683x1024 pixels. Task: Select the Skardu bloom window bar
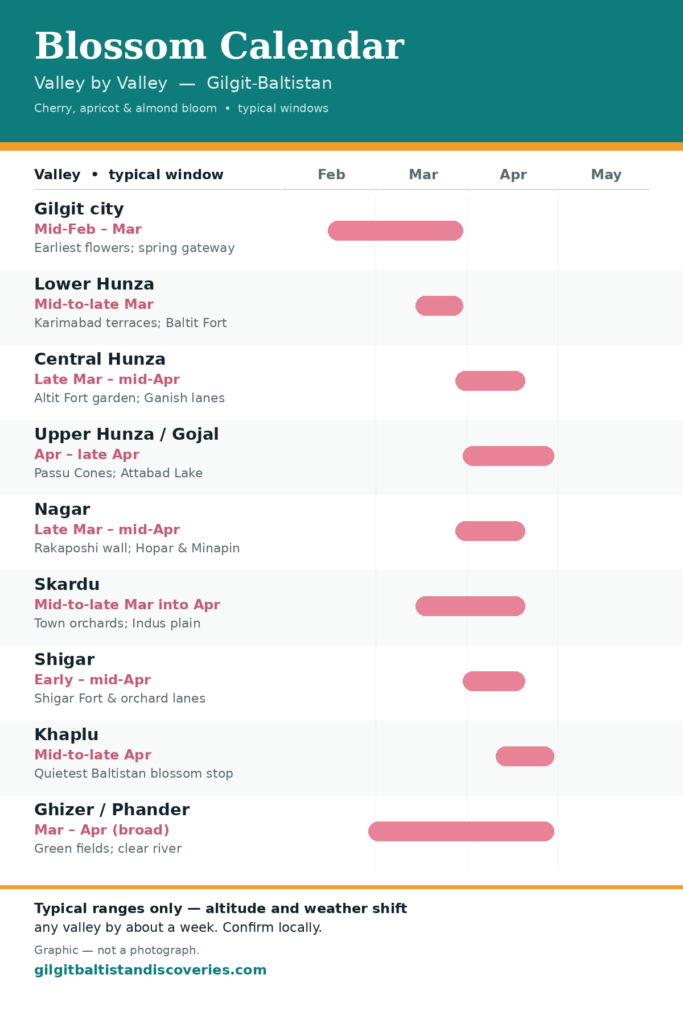[470, 606]
